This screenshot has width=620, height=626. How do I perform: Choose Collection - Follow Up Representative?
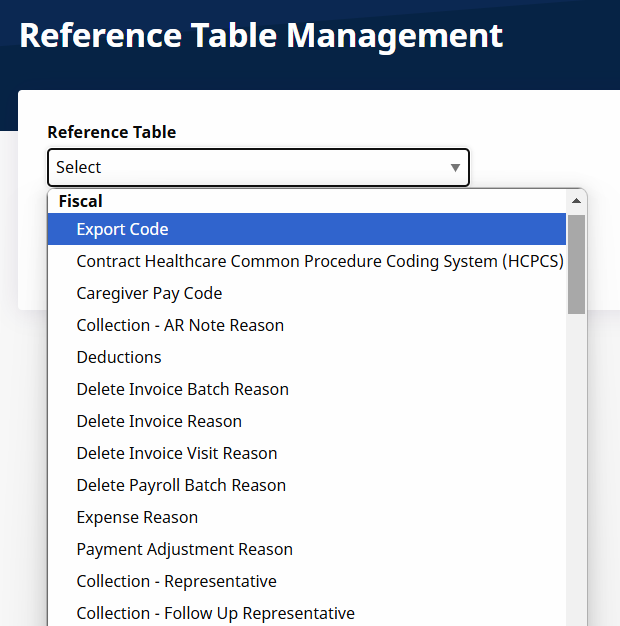[215, 613]
